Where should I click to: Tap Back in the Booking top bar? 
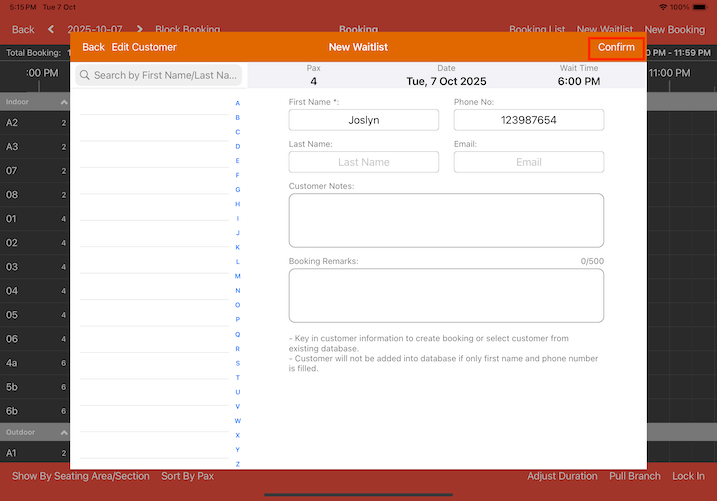tap(23, 30)
